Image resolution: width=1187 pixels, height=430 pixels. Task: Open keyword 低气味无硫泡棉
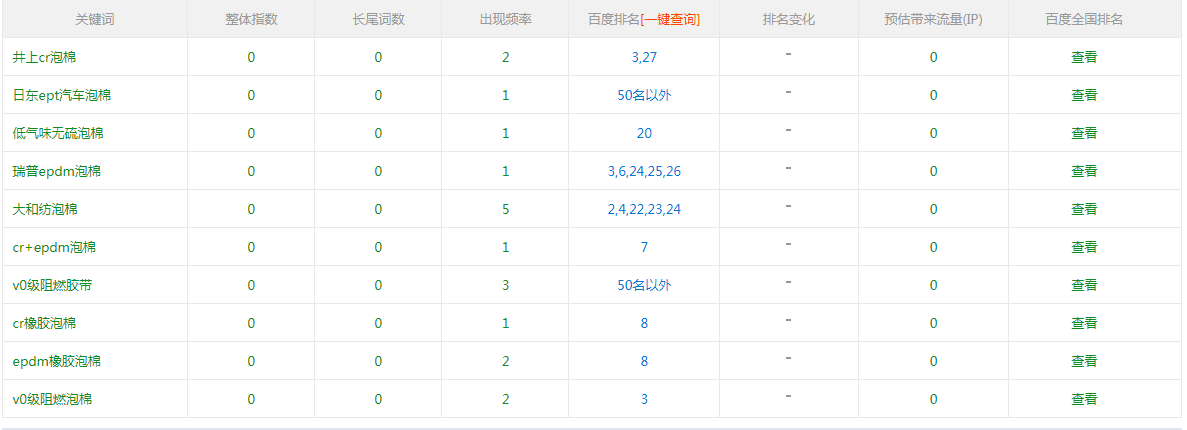(x=58, y=133)
